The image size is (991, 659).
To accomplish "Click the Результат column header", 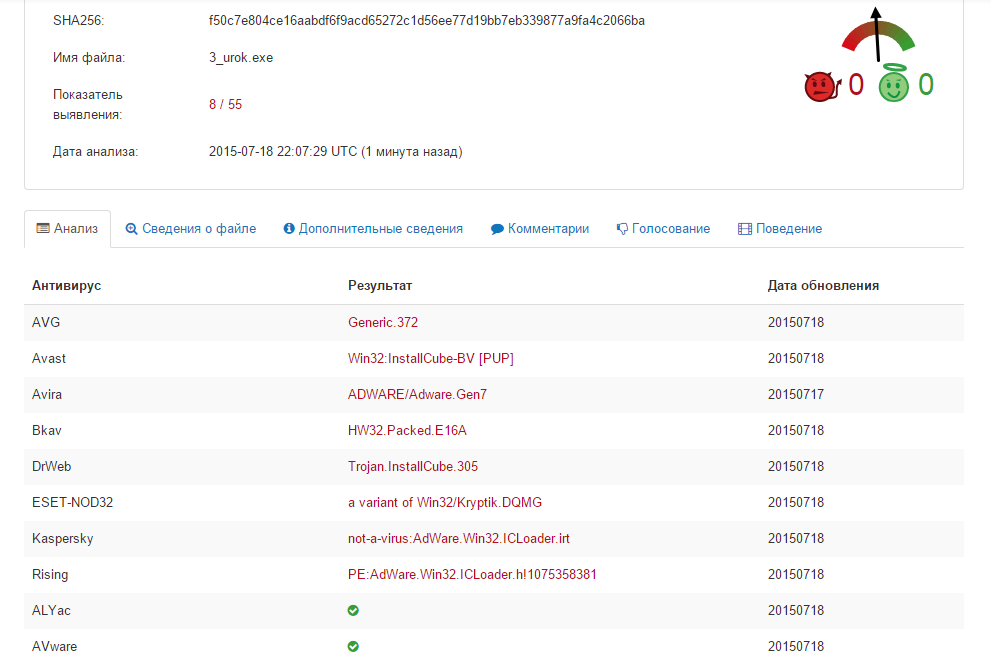I will coord(380,286).
